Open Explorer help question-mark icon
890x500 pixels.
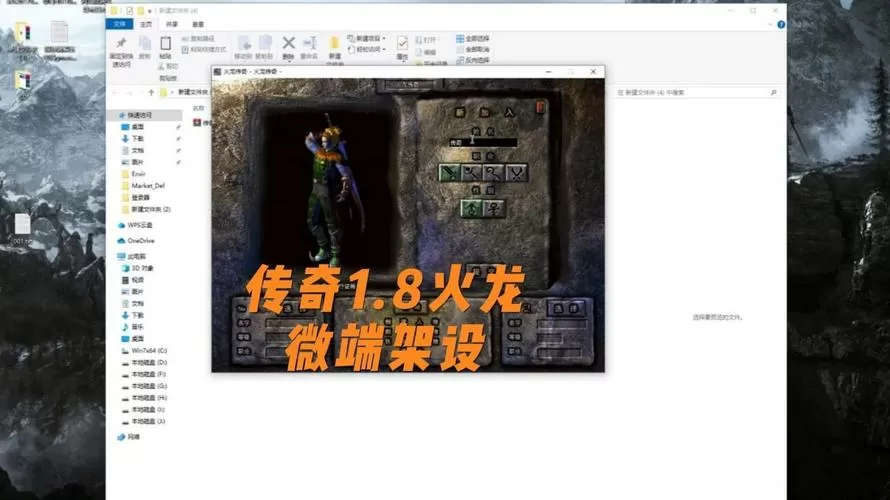click(781, 24)
